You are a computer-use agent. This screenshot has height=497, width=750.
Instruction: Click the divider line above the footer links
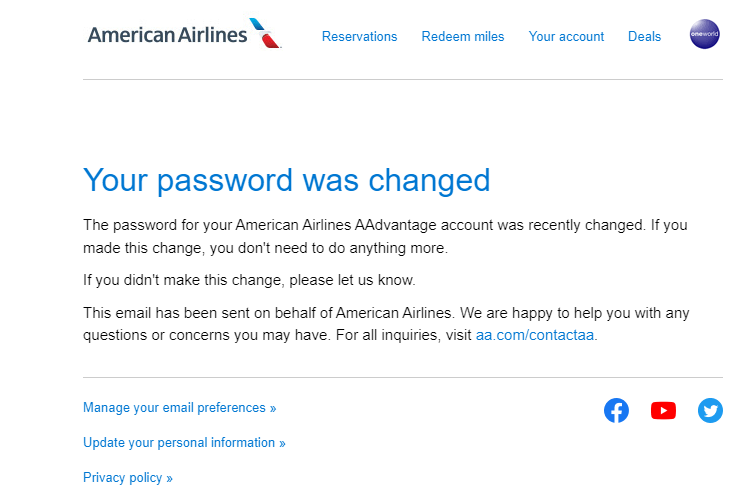click(402, 378)
